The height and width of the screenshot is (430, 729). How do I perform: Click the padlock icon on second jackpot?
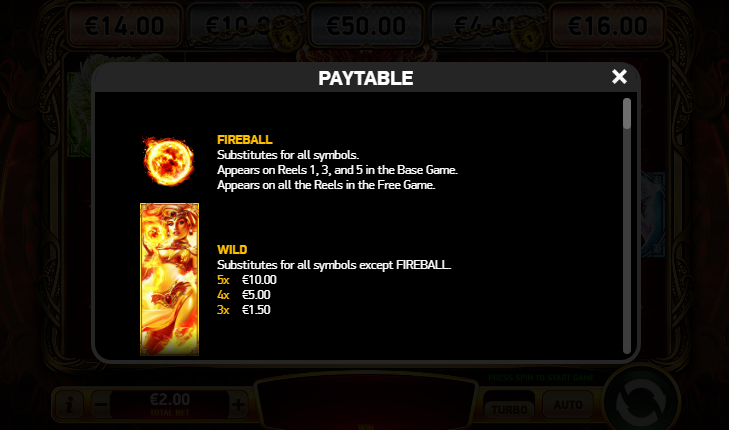pos(288,33)
